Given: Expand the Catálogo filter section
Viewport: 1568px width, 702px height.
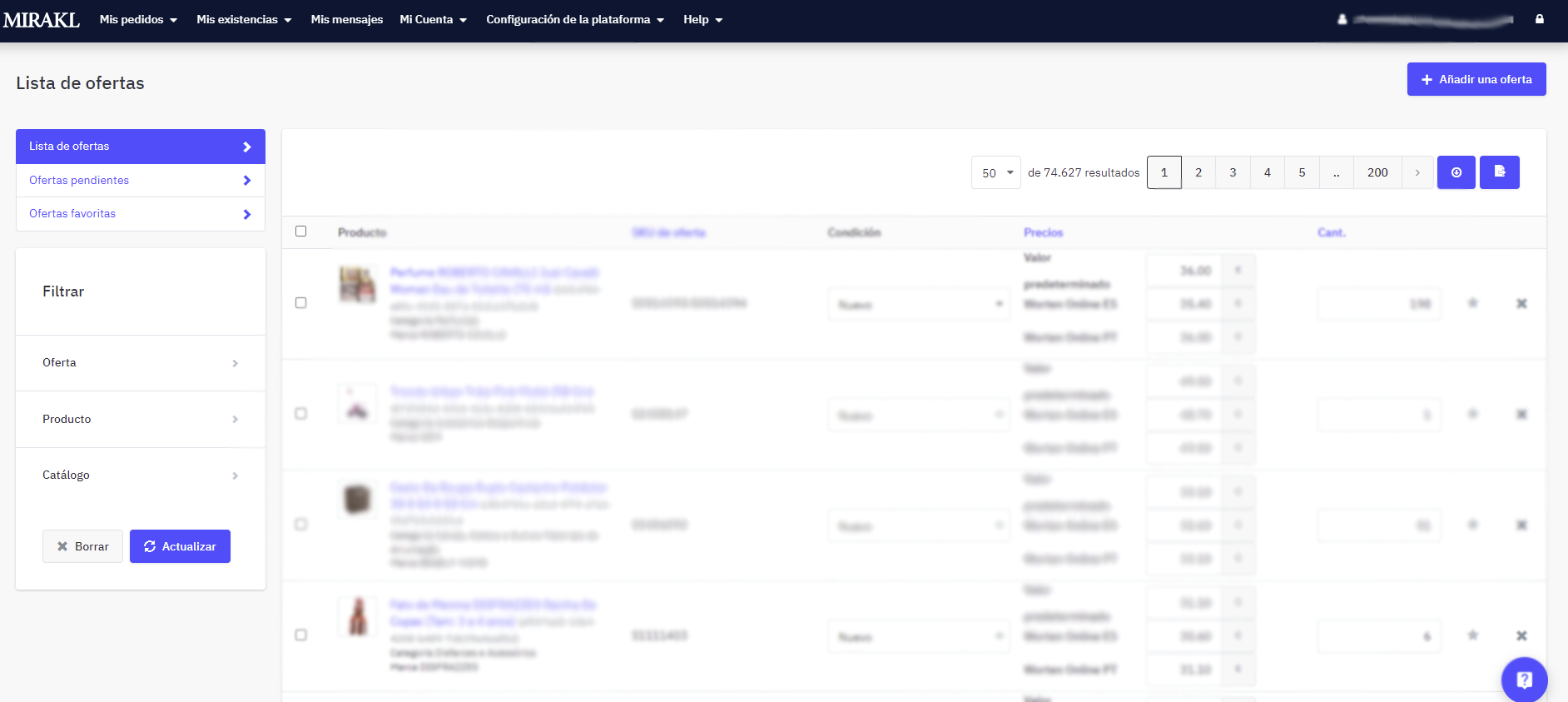Looking at the screenshot, I should pyautogui.click(x=140, y=475).
